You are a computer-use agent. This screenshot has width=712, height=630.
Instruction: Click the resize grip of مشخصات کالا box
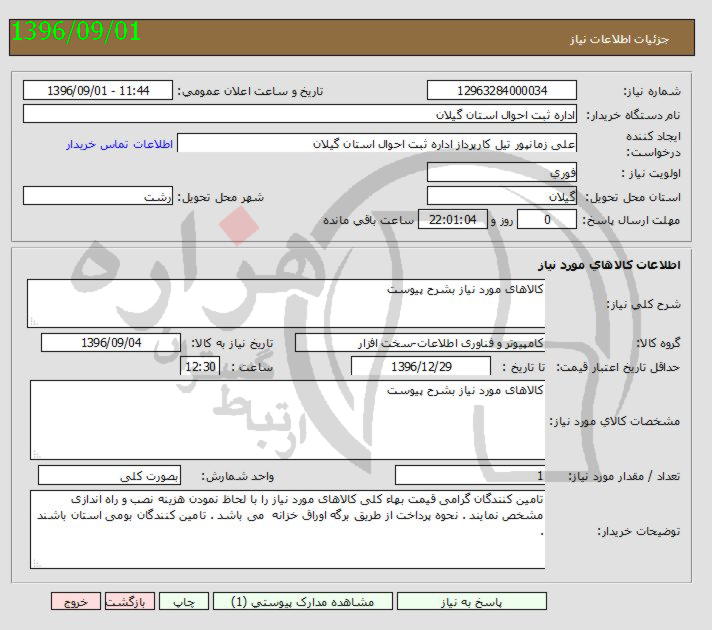[x=37, y=454]
